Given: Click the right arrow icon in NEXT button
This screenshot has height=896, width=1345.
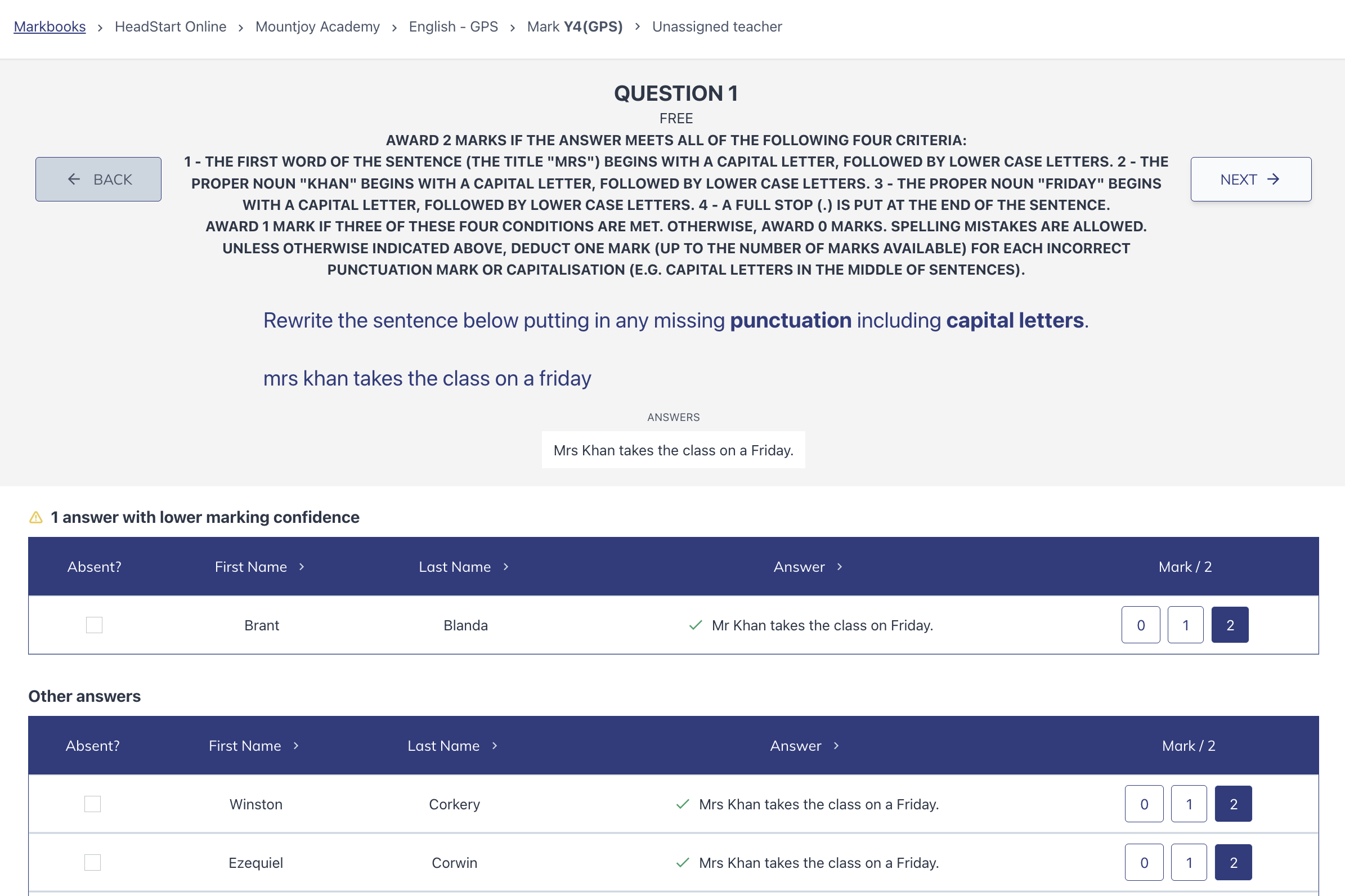Looking at the screenshot, I should [x=1273, y=180].
